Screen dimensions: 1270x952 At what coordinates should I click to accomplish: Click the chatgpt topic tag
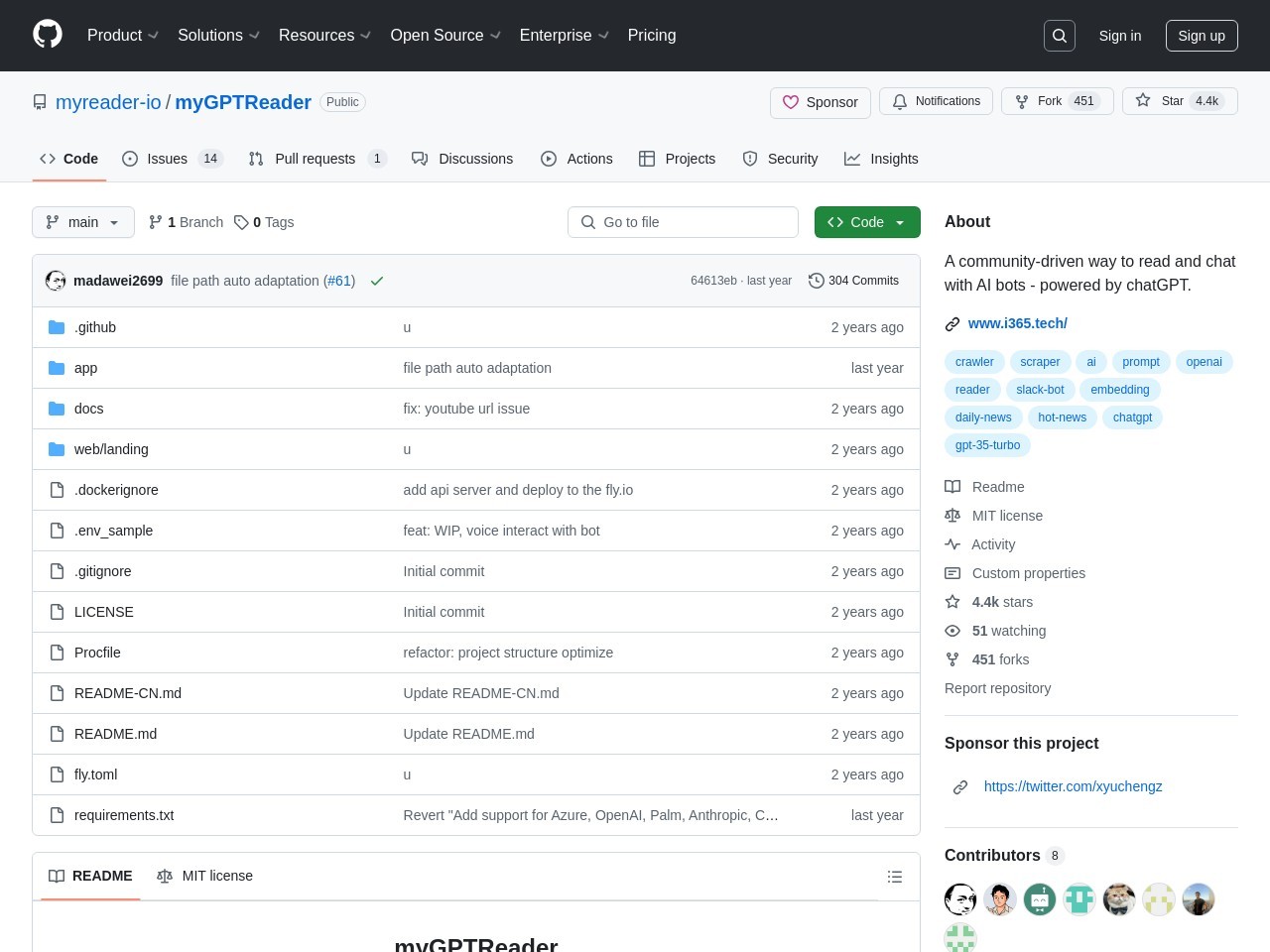tap(1132, 417)
